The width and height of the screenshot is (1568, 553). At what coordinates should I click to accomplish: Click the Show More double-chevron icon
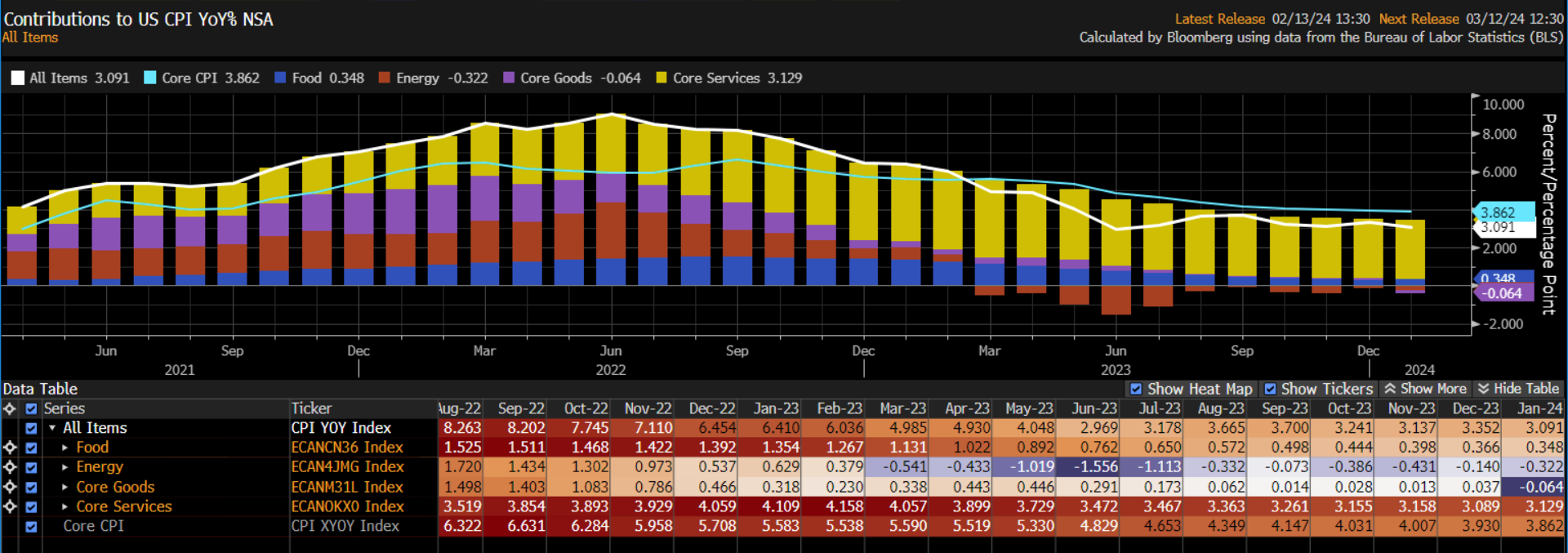1390,389
